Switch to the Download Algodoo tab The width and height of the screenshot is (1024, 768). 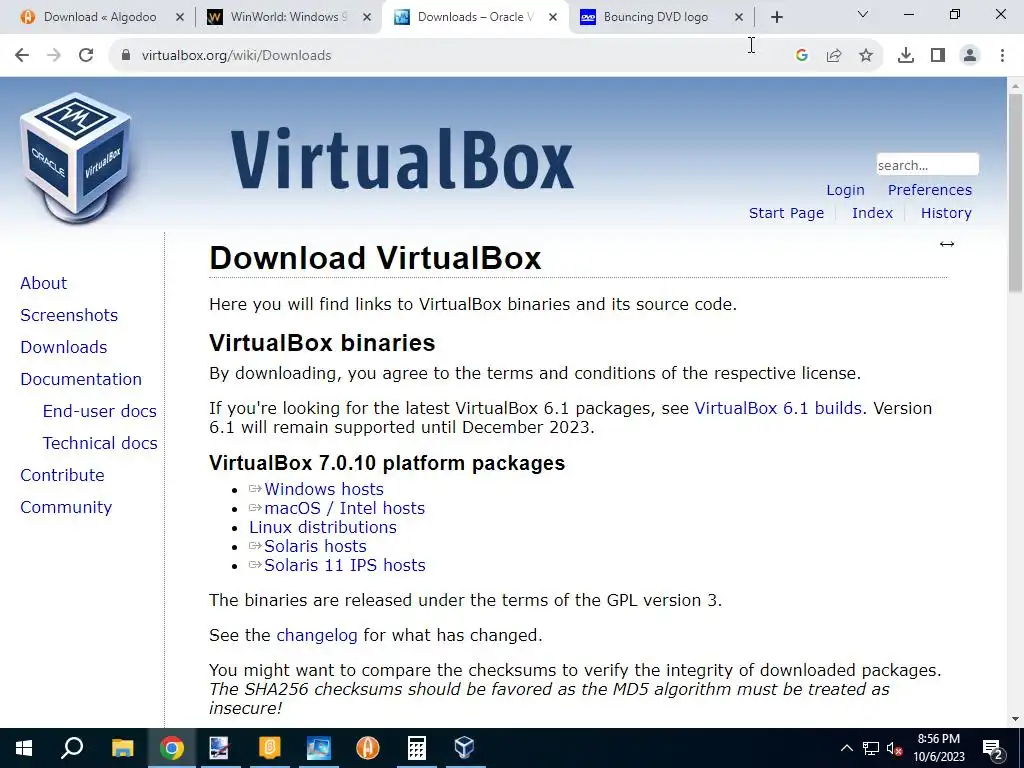(101, 17)
